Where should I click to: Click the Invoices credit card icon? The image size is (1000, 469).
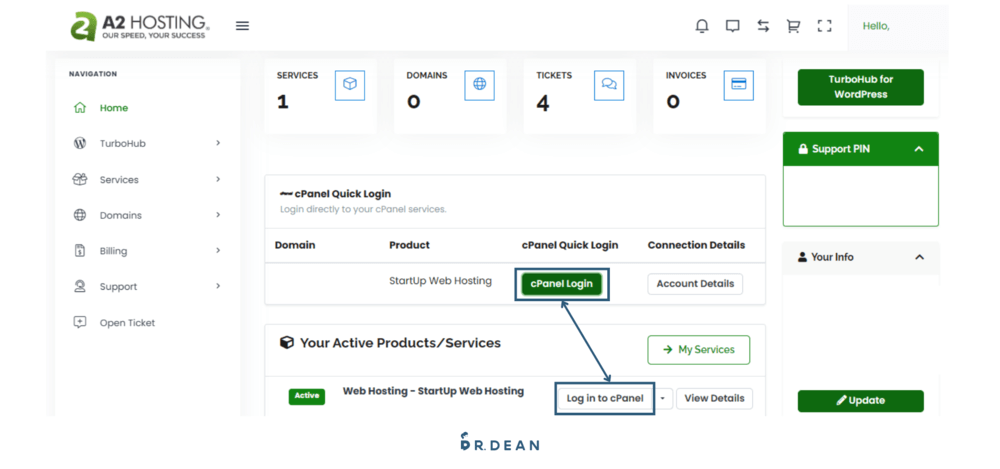(739, 85)
